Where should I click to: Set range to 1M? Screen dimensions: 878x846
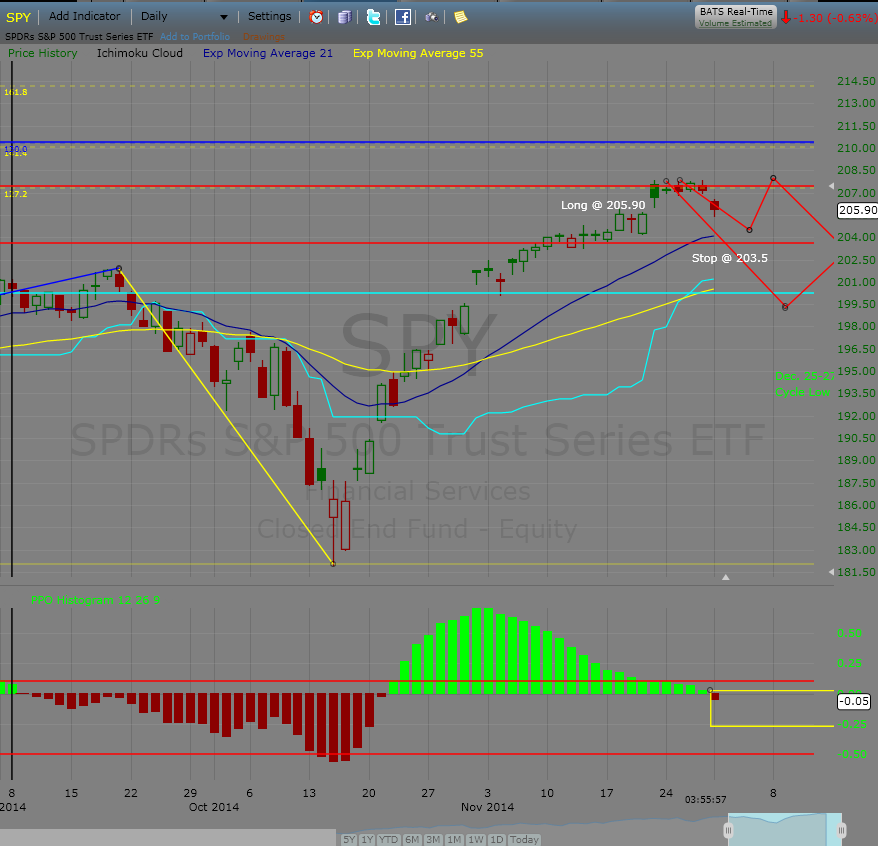[x=454, y=839]
